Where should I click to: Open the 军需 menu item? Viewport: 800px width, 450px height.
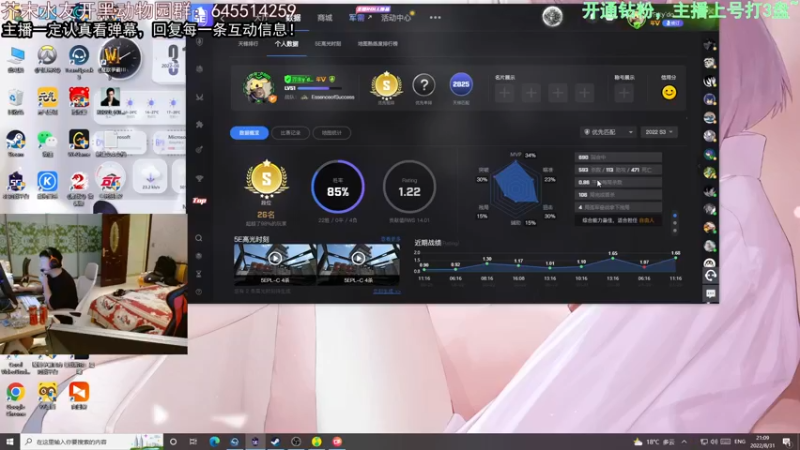357,18
